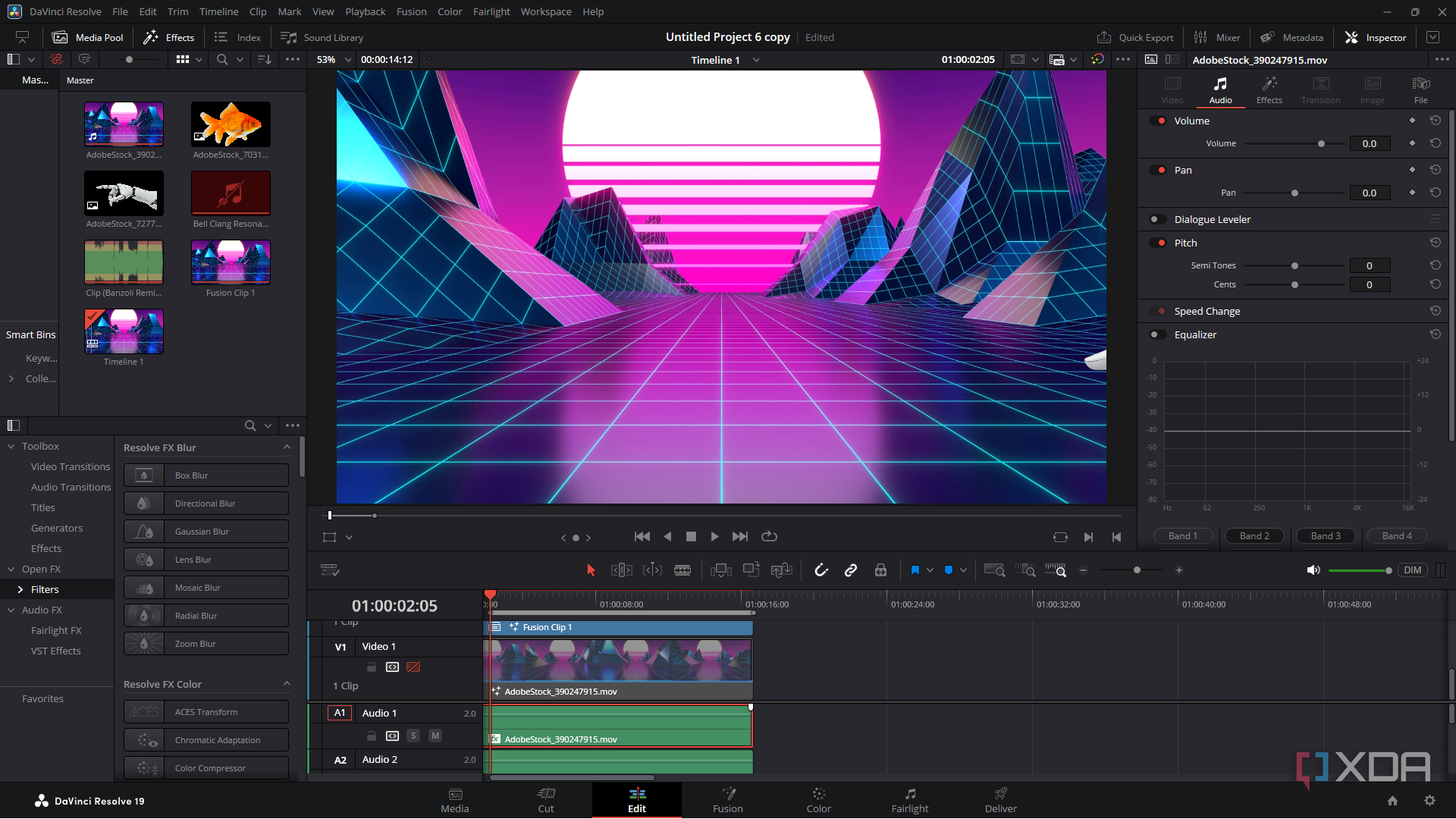Enable the Dialogue Leveler switch
This screenshot has height=819, width=1456.
[x=1158, y=219]
